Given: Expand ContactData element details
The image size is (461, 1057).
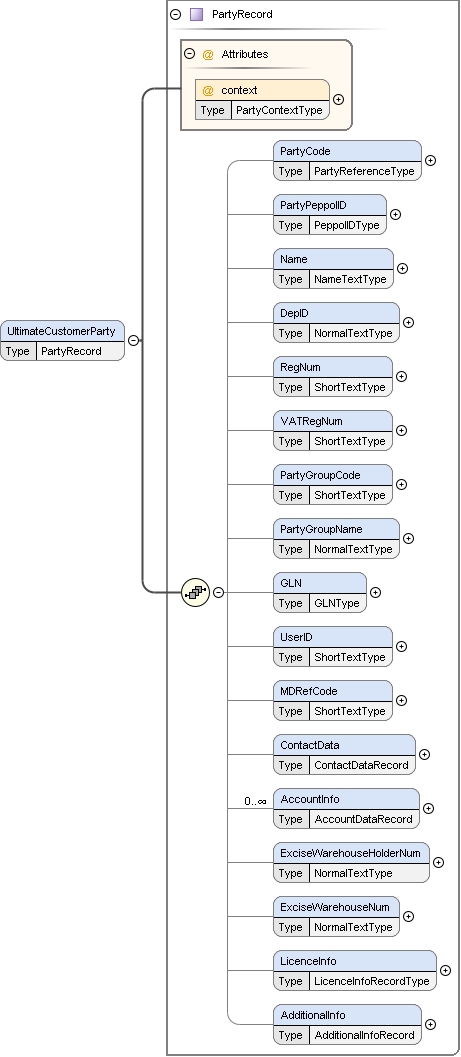Looking at the screenshot, I should pos(425,754).
